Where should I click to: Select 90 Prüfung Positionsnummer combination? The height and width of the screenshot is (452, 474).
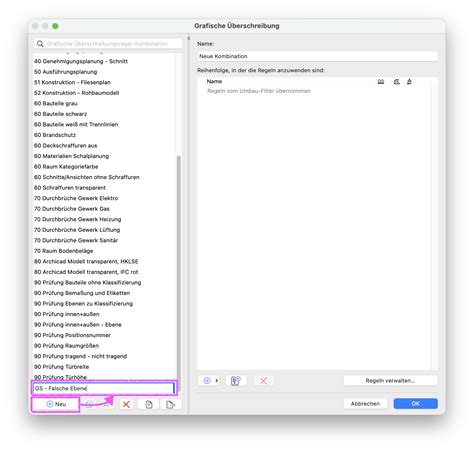point(72,335)
